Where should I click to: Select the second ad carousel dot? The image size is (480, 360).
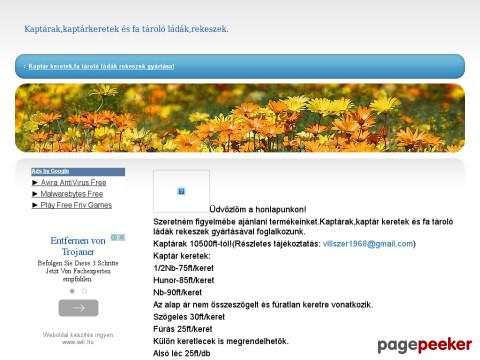(84, 291)
